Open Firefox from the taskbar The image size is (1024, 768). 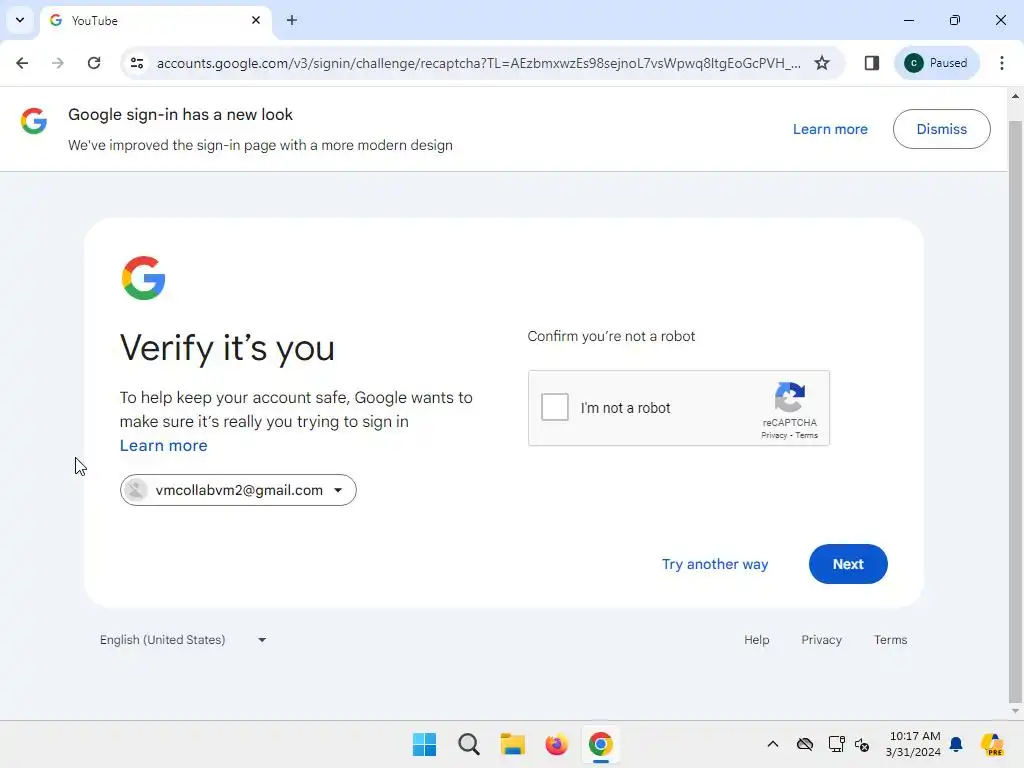coord(556,744)
